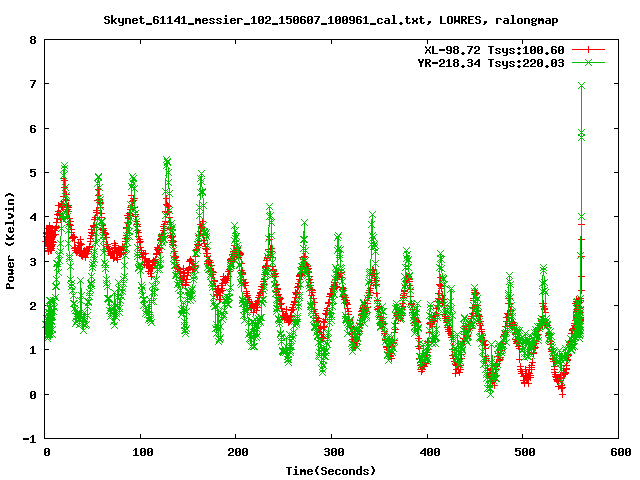
Task: Click the x-axis tick label '400'
Action: pyautogui.click(x=429, y=452)
